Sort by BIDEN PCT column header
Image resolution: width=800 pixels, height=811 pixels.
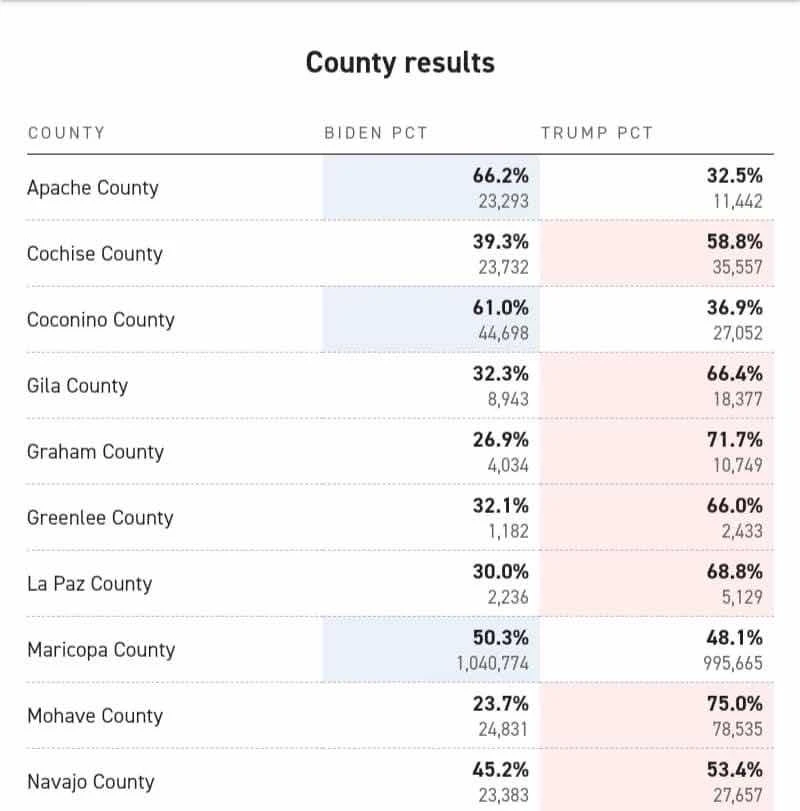(x=376, y=133)
